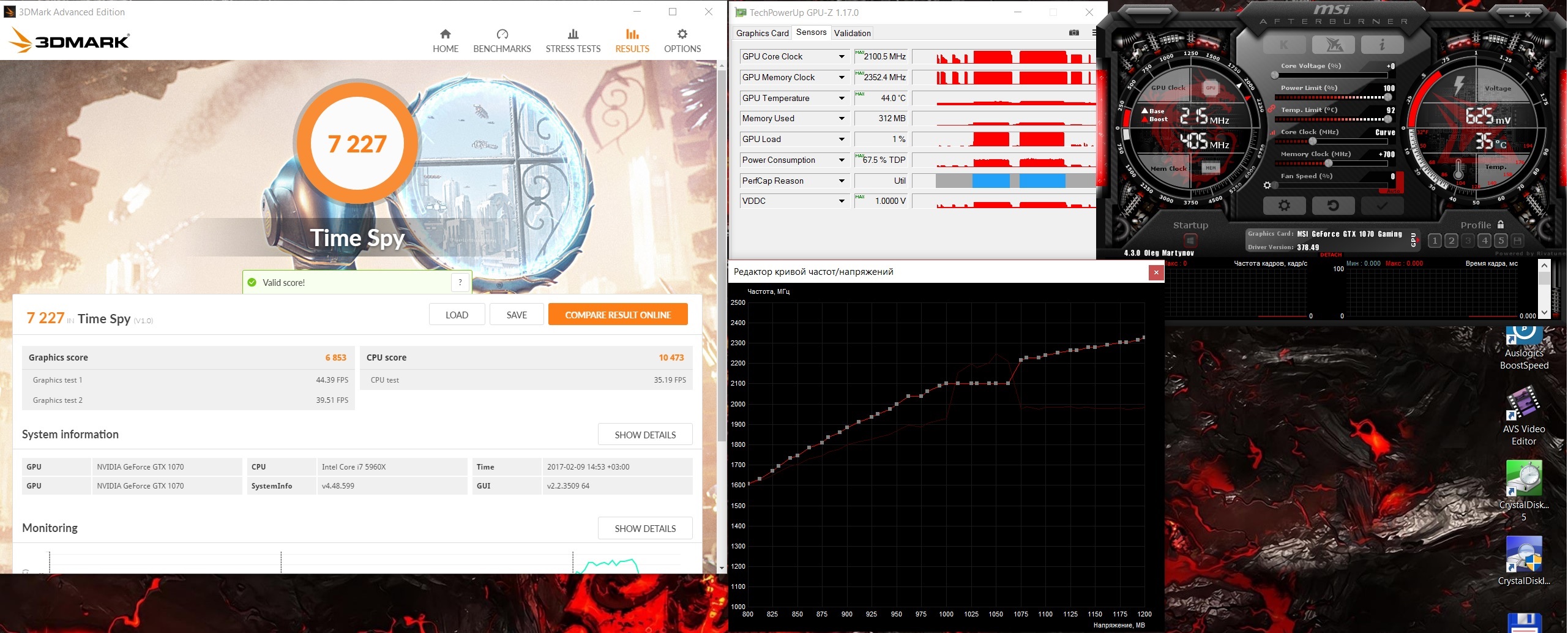Switch to GPU-Z Graphics Card tab
Viewport: 1568px width, 633px height.
pos(762,33)
